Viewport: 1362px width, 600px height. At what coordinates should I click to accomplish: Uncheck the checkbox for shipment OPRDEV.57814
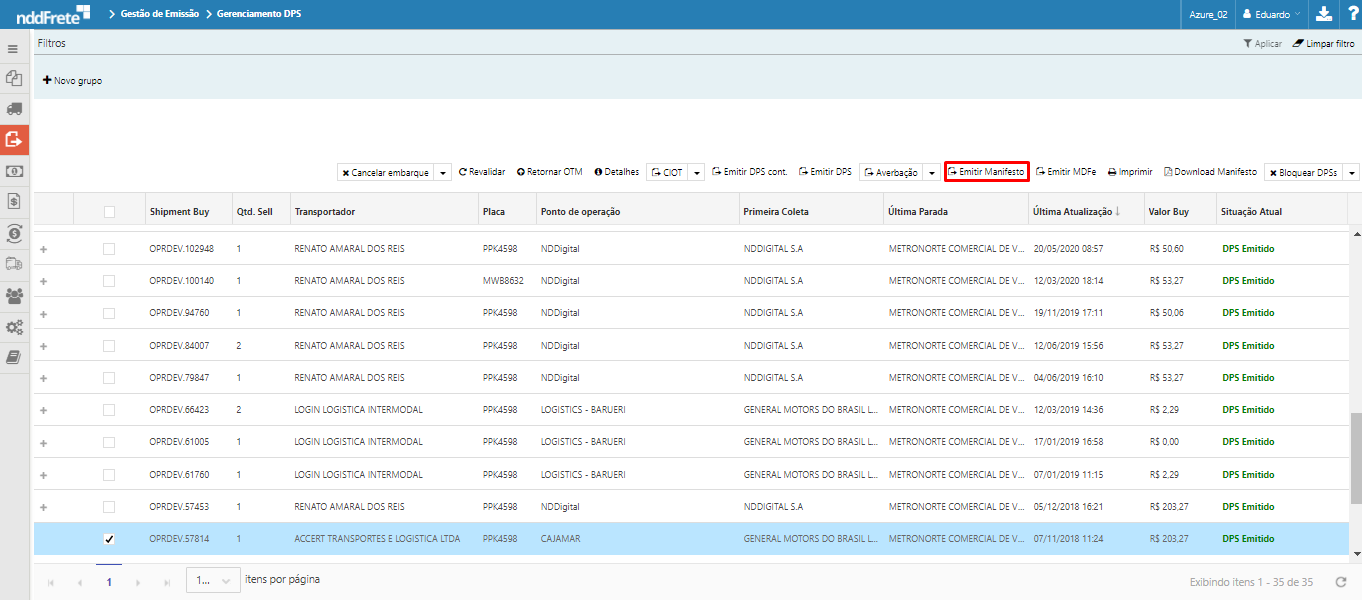[x=109, y=539]
